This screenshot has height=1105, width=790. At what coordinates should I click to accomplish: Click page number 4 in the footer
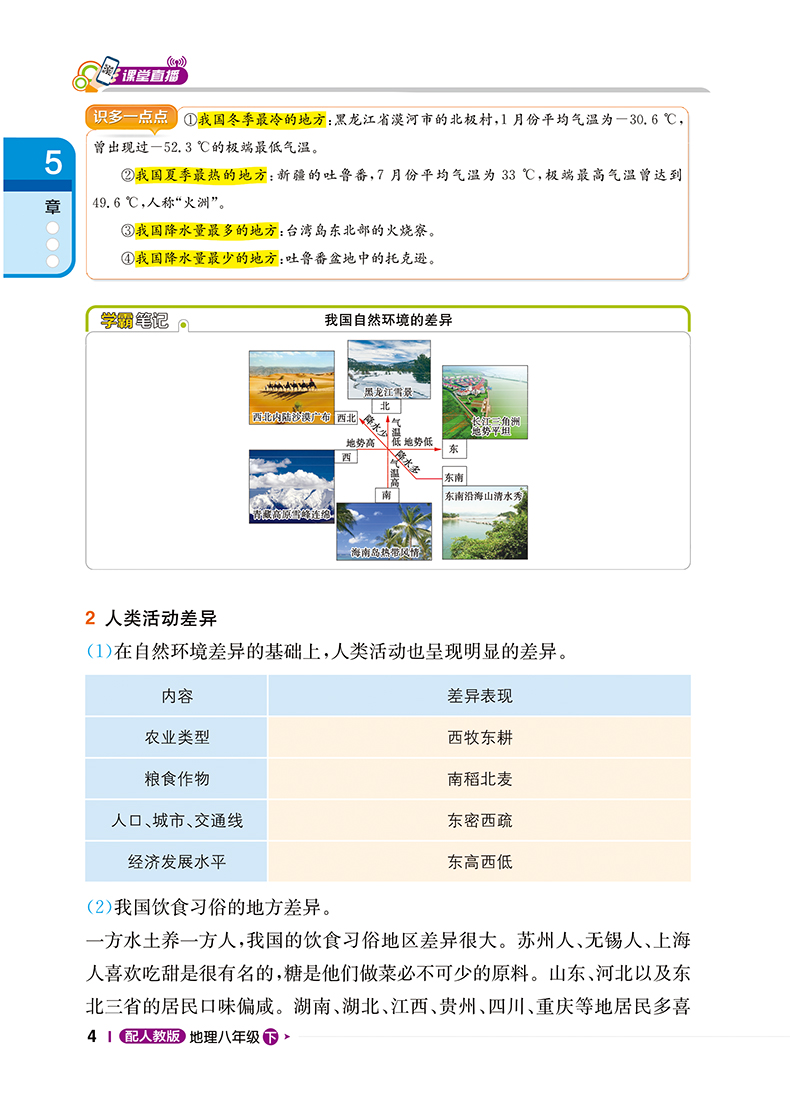click(92, 1037)
